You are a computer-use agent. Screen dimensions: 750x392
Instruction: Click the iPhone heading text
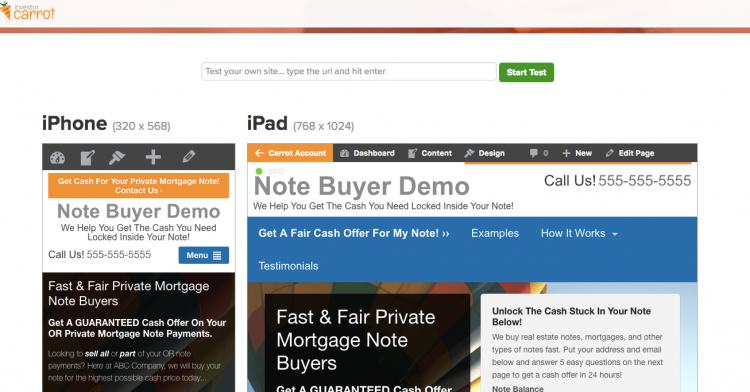tap(75, 123)
